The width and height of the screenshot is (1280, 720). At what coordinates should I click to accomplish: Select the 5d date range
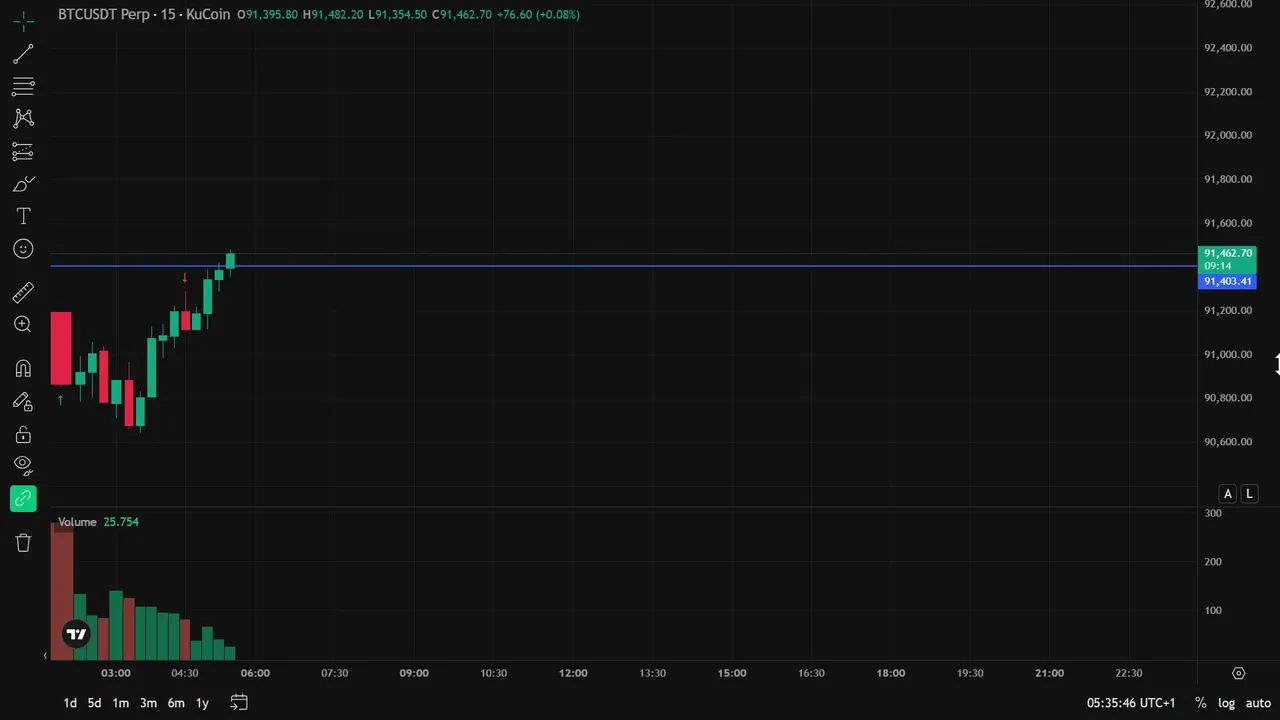[x=94, y=703]
